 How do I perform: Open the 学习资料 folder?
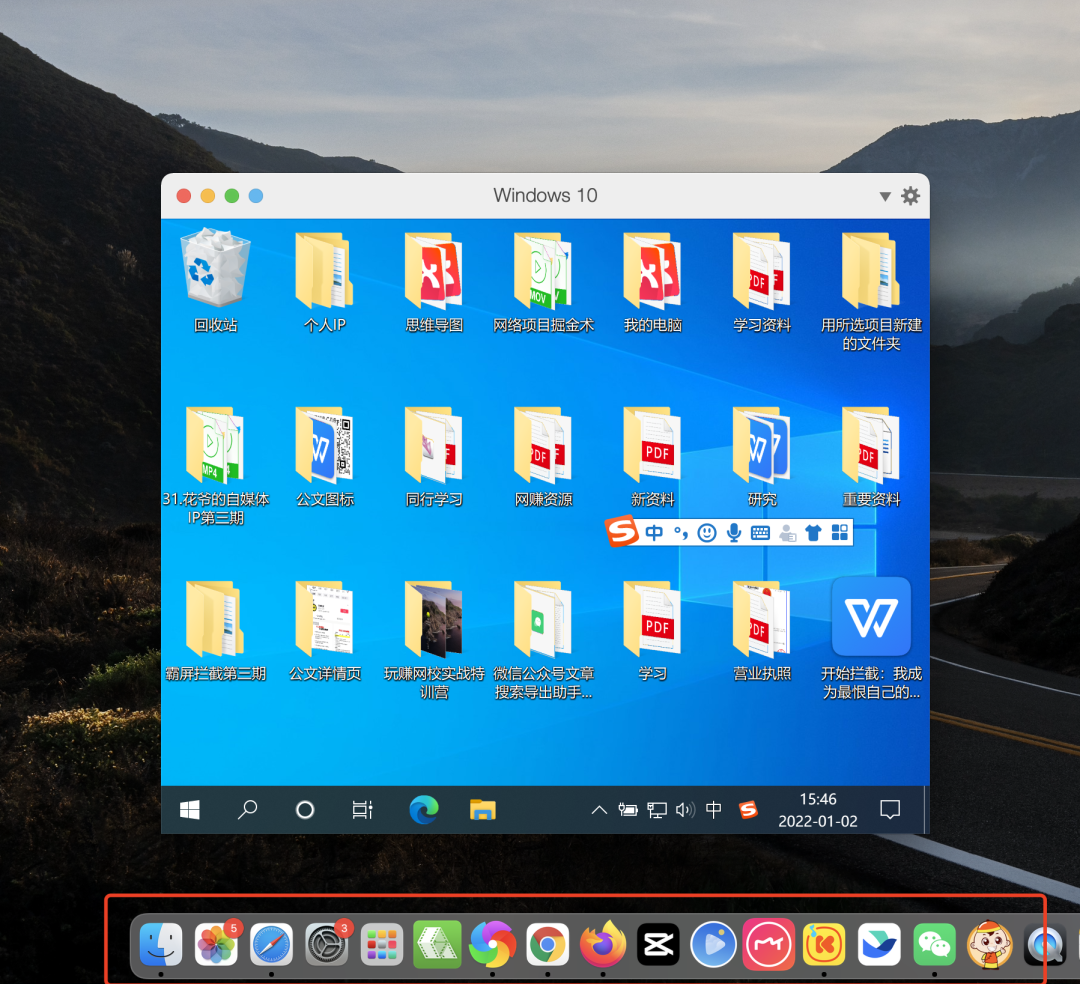[x=762, y=281]
